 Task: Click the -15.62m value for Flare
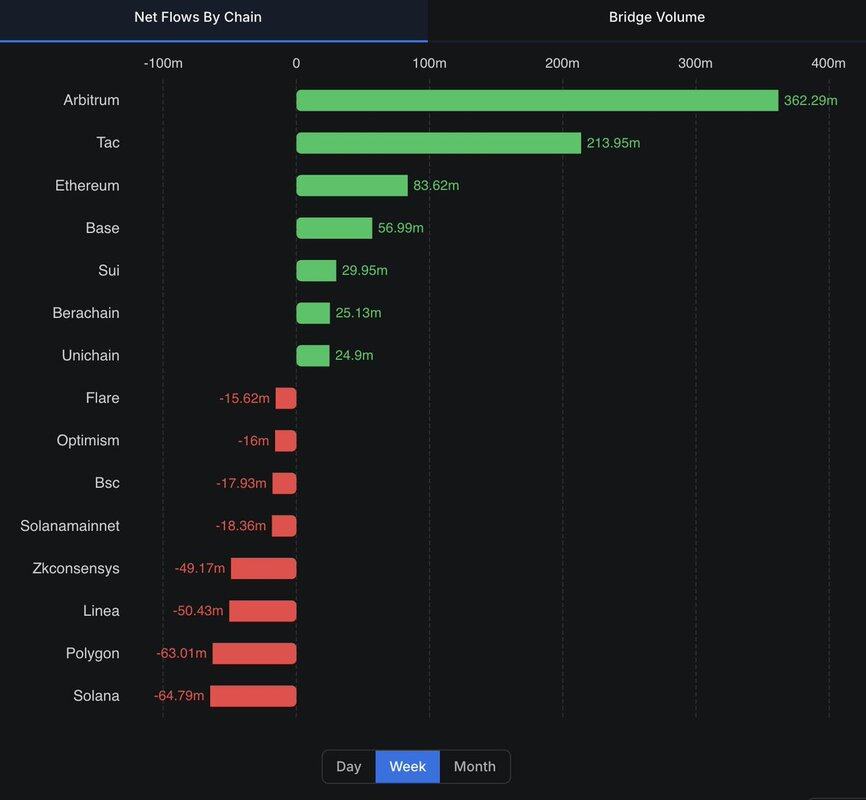tap(245, 398)
